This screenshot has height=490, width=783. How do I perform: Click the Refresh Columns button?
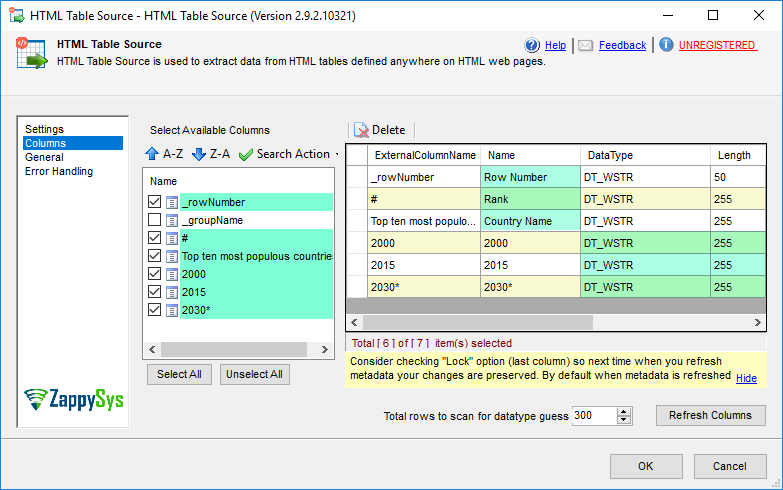coord(711,416)
